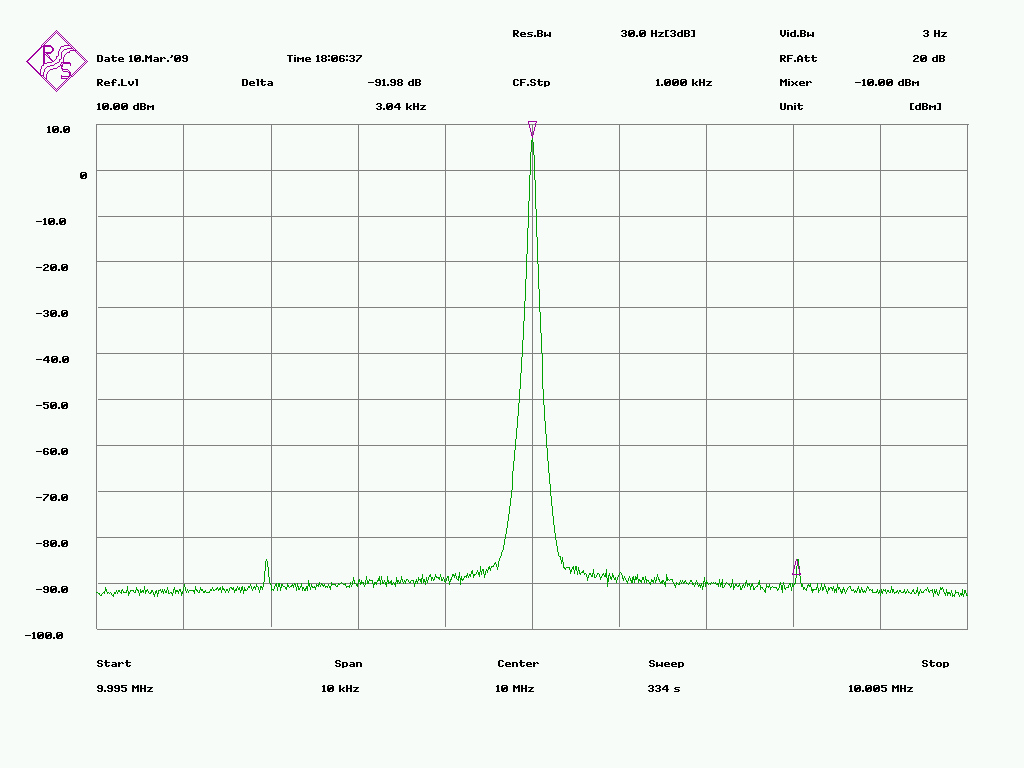1024x768 pixels.
Task: Click the 1.000 kHz step value
Action: [x=683, y=83]
